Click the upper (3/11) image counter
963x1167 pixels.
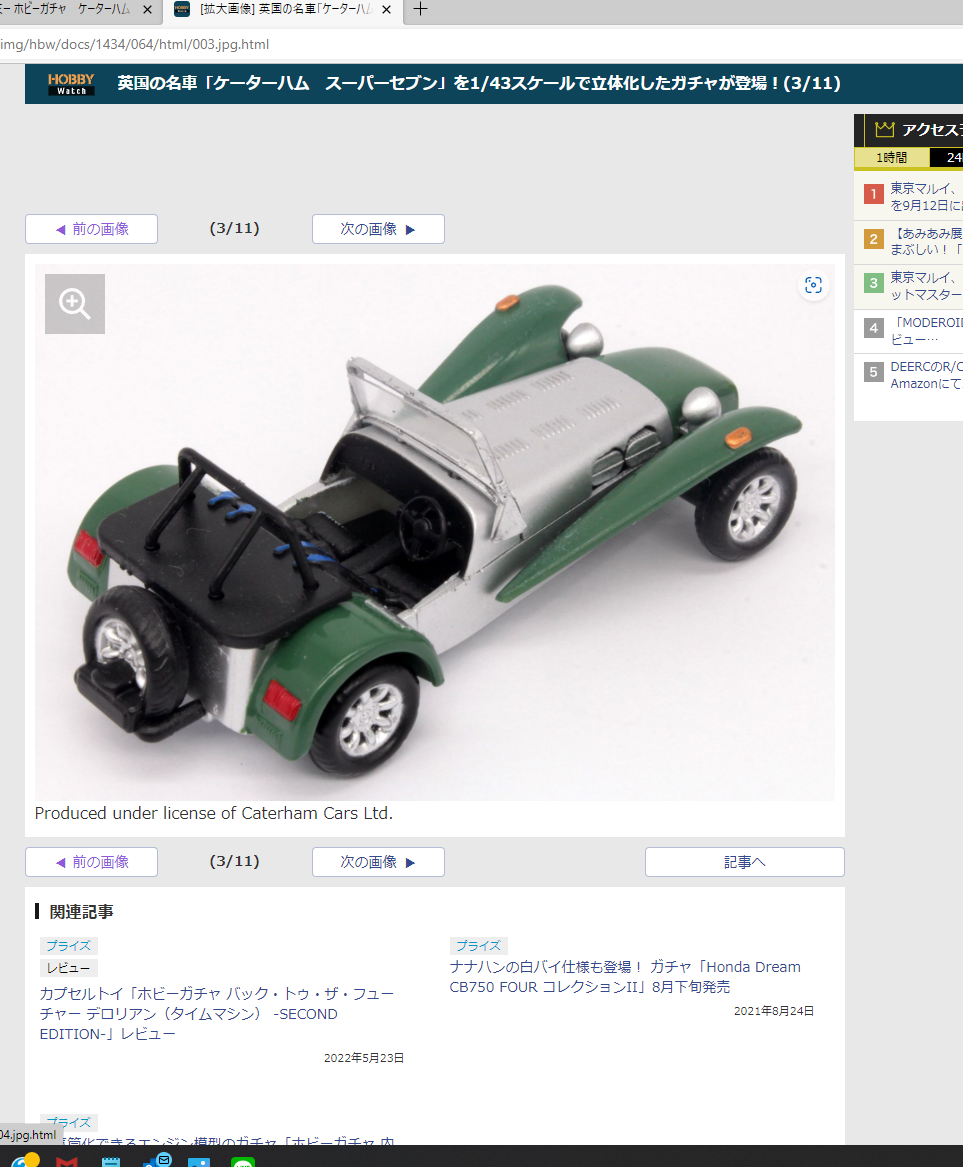234,228
